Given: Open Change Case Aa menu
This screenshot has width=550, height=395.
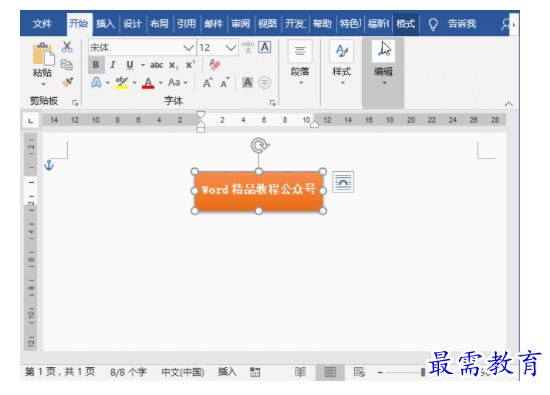Looking at the screenshot, I should [x=177, y=83].
